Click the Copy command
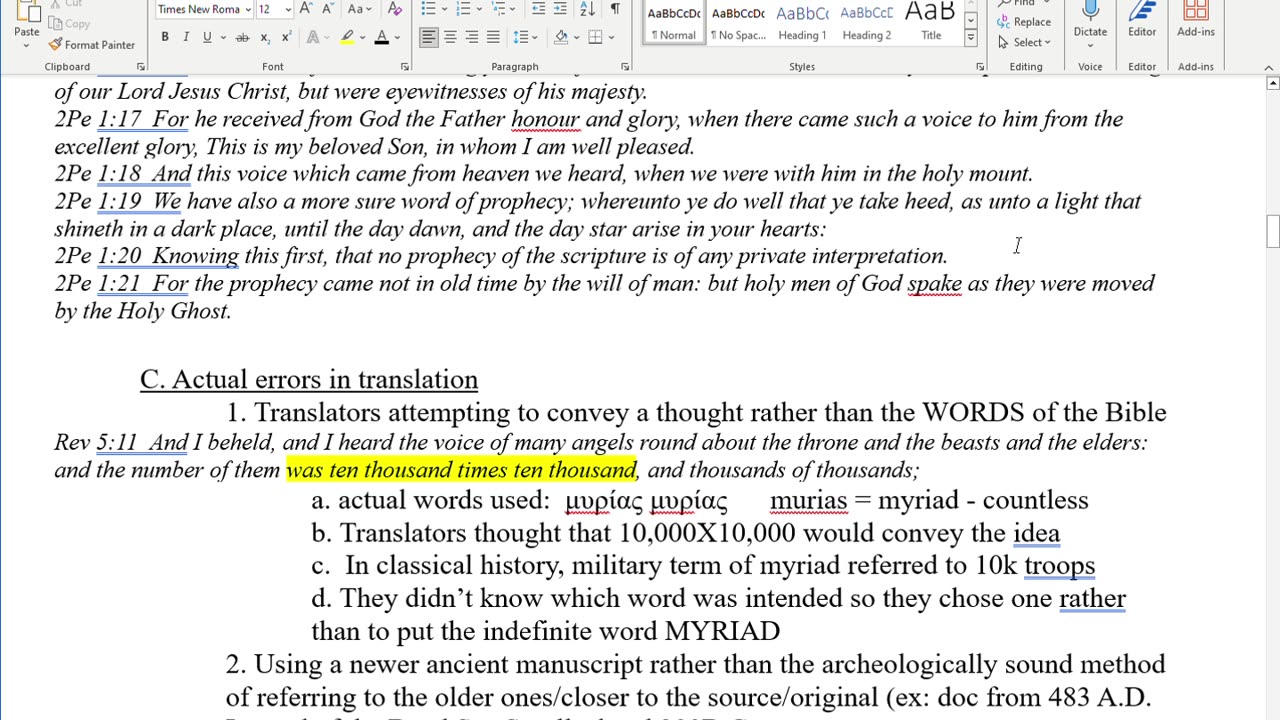The image size is (1280, 720). pyautogui.click(x=71, y=24)
